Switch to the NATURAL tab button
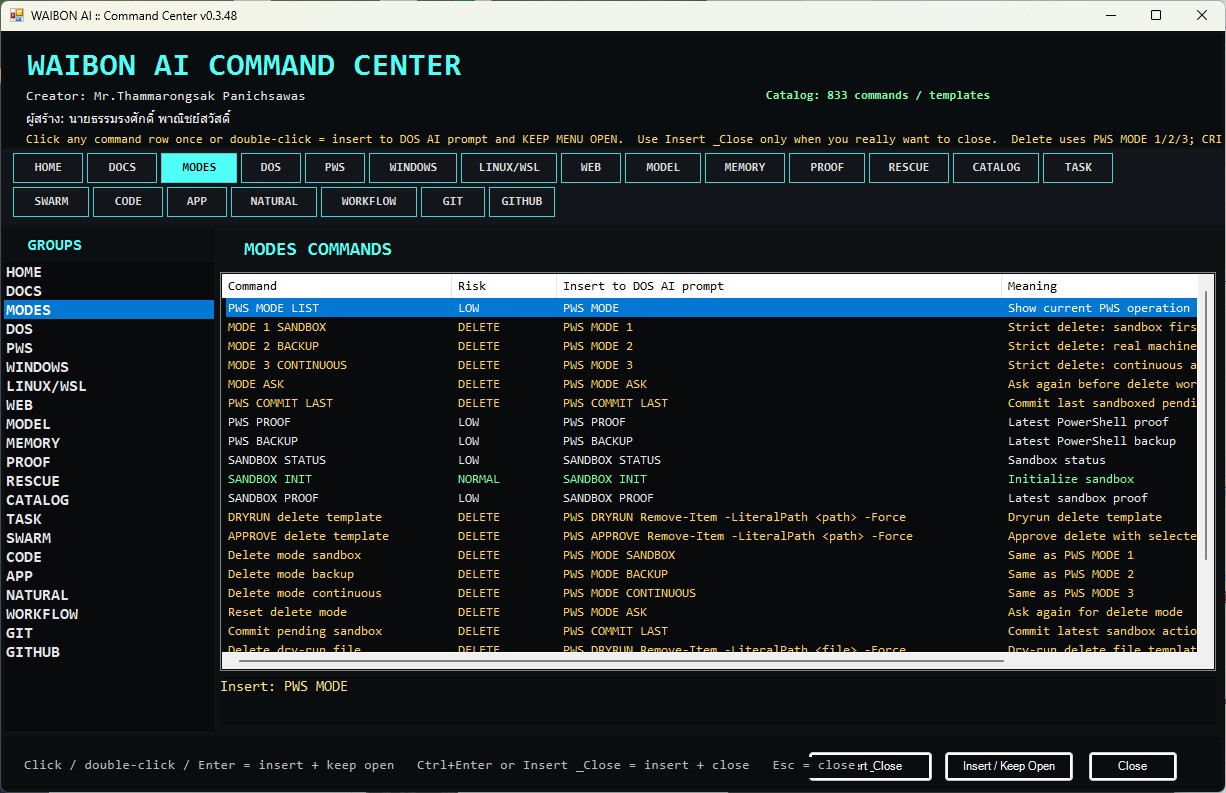The width and height of the screenshot is (1226, 793). click(x=274, y=202)
